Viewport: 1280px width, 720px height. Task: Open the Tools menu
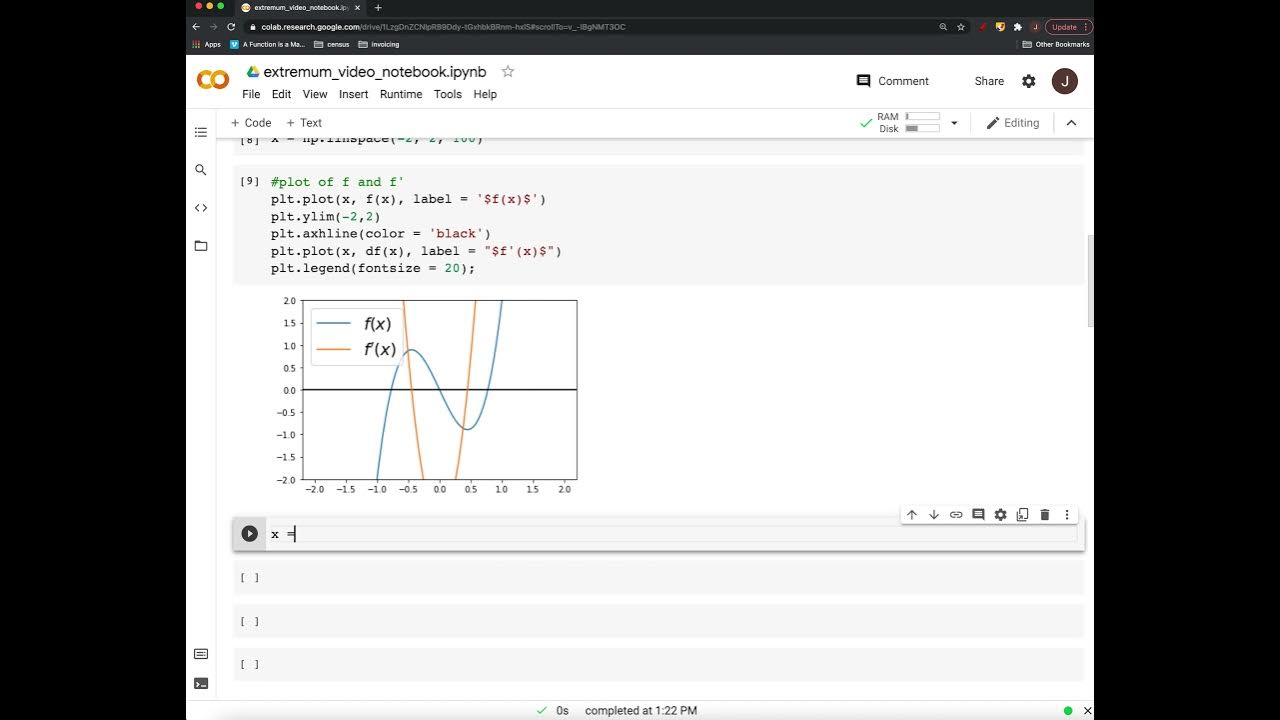tap(448, 94)
